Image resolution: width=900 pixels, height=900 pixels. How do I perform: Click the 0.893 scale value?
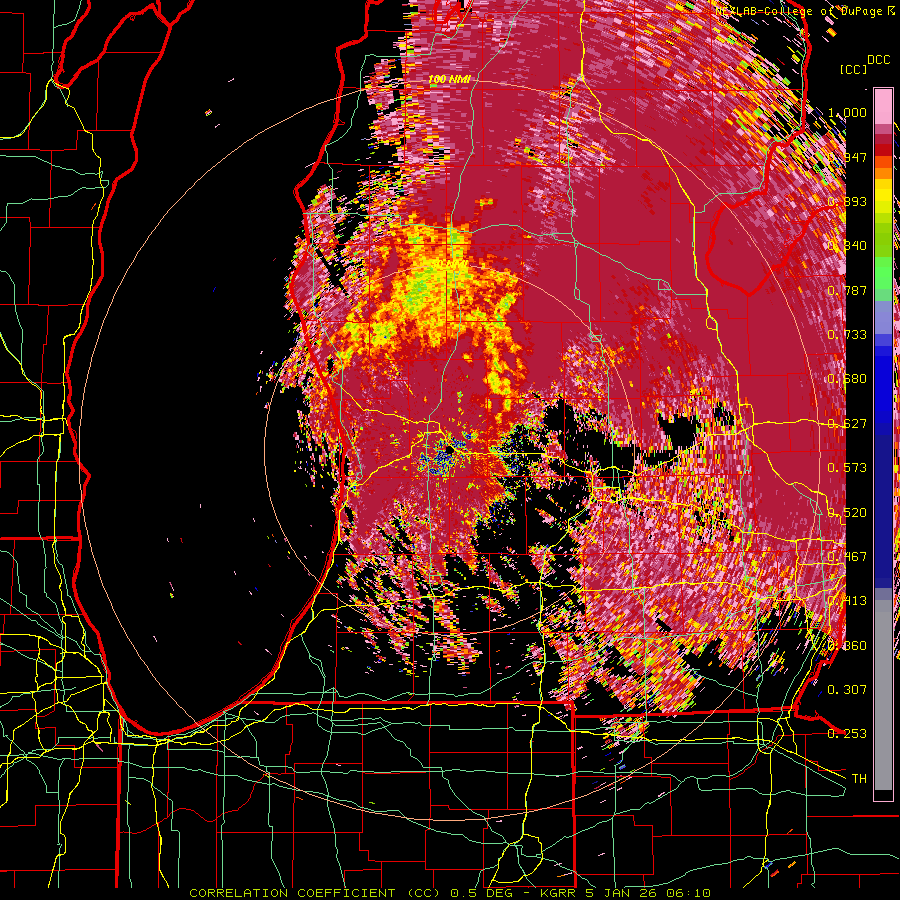[x=848, y=201]
